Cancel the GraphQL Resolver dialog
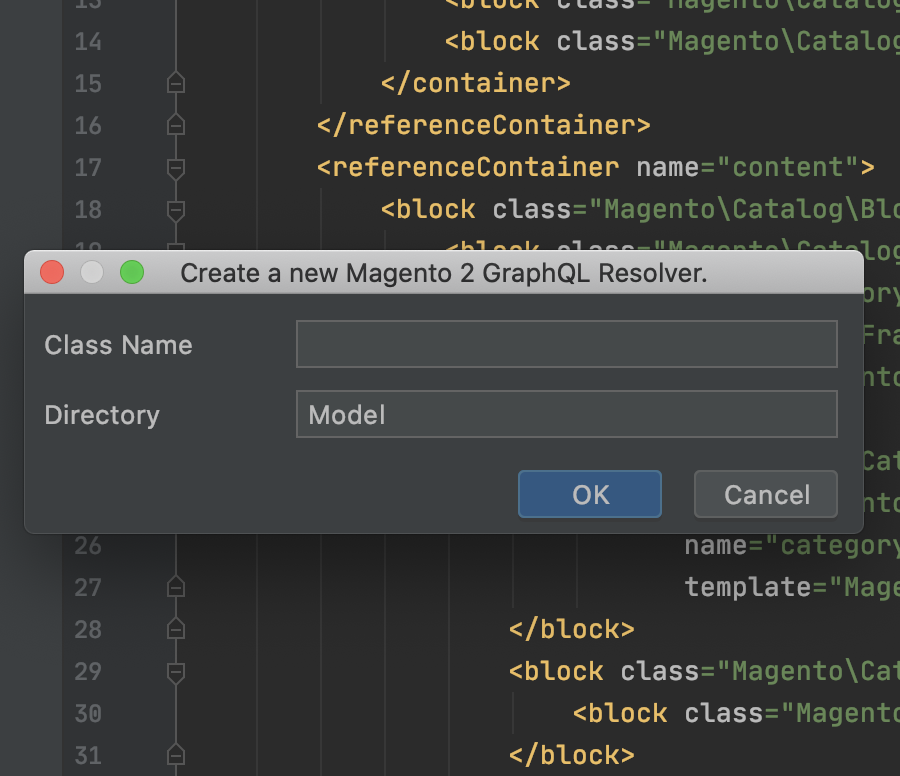The height and width of the screenshot is (776, 900). click(766, 494)
